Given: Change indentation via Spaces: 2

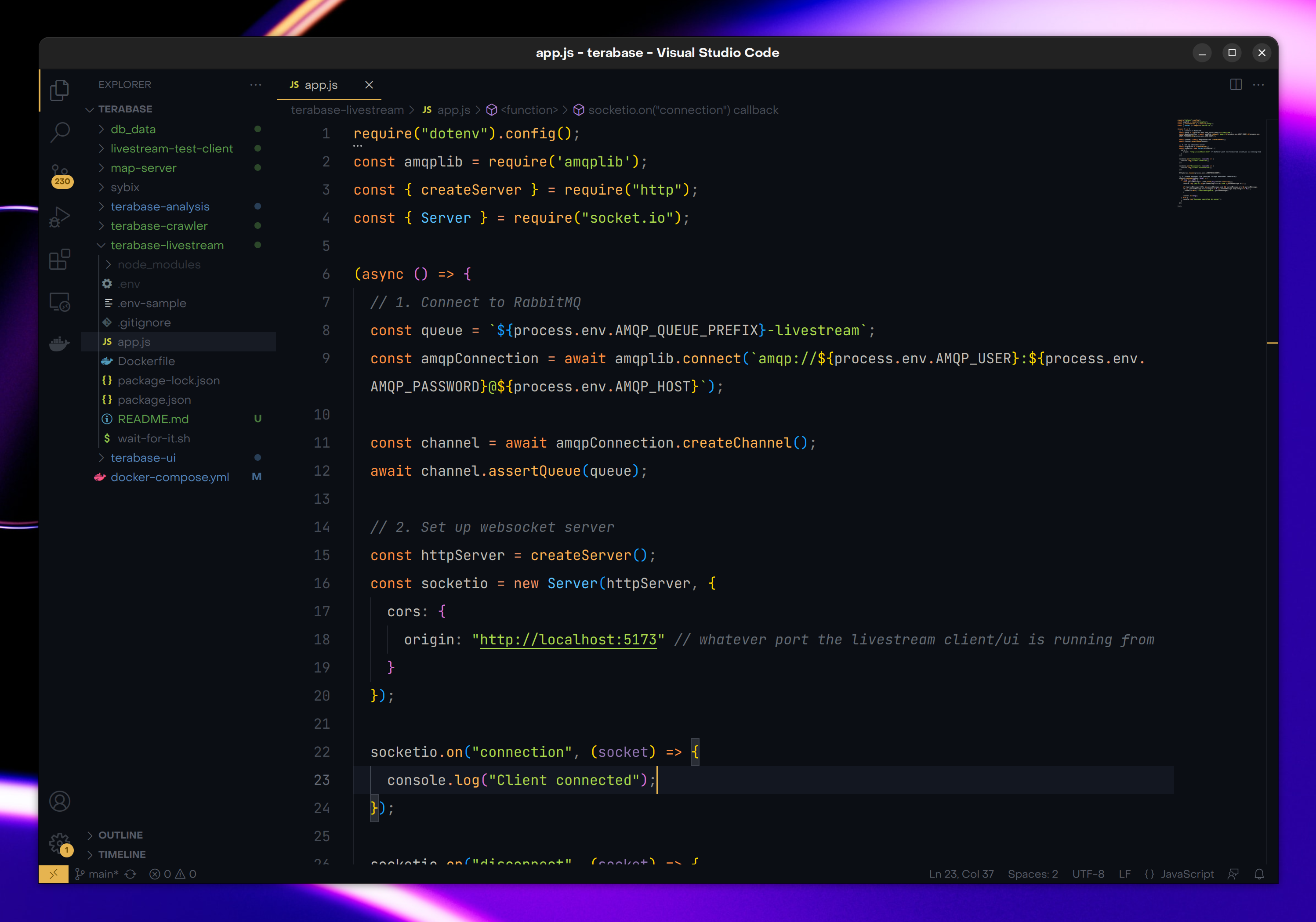Looking at the screenshot, I should pos(1033,874).
